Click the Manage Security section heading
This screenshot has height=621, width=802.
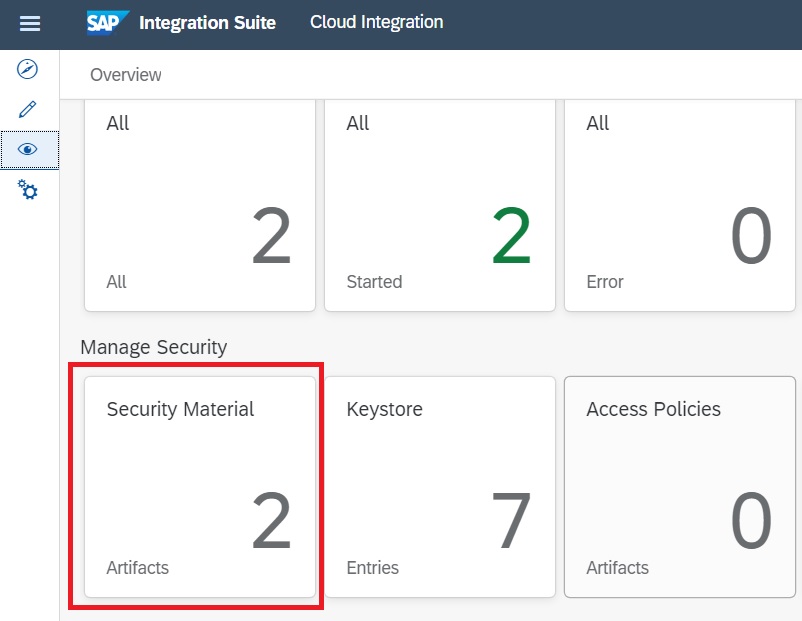[154, 347]
